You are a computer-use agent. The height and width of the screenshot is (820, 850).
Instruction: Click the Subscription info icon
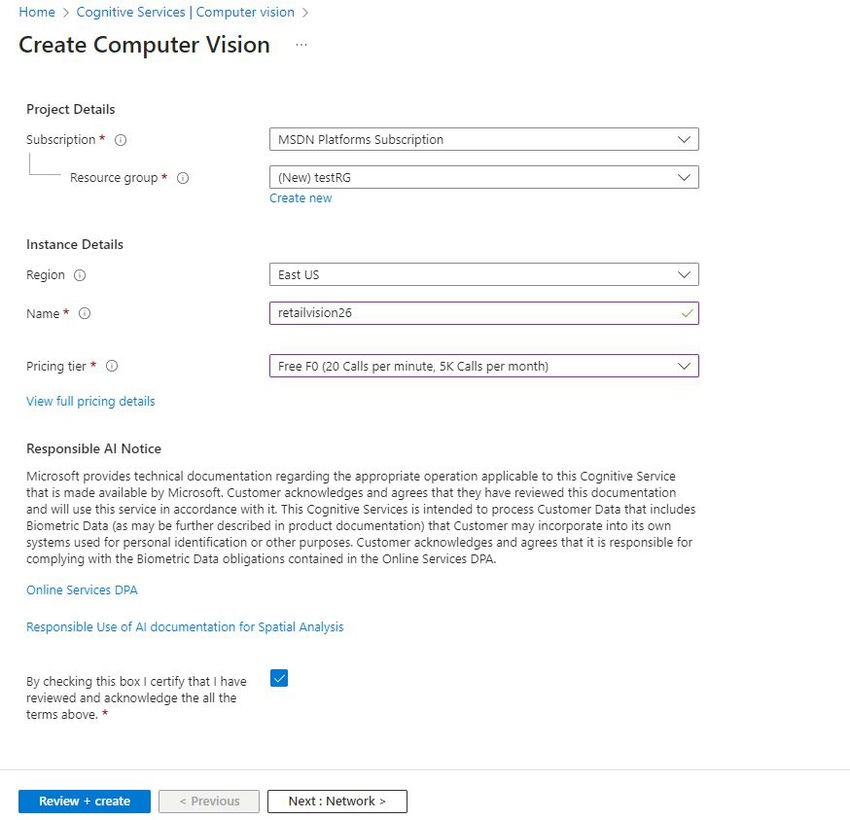[x=120, y=140]
